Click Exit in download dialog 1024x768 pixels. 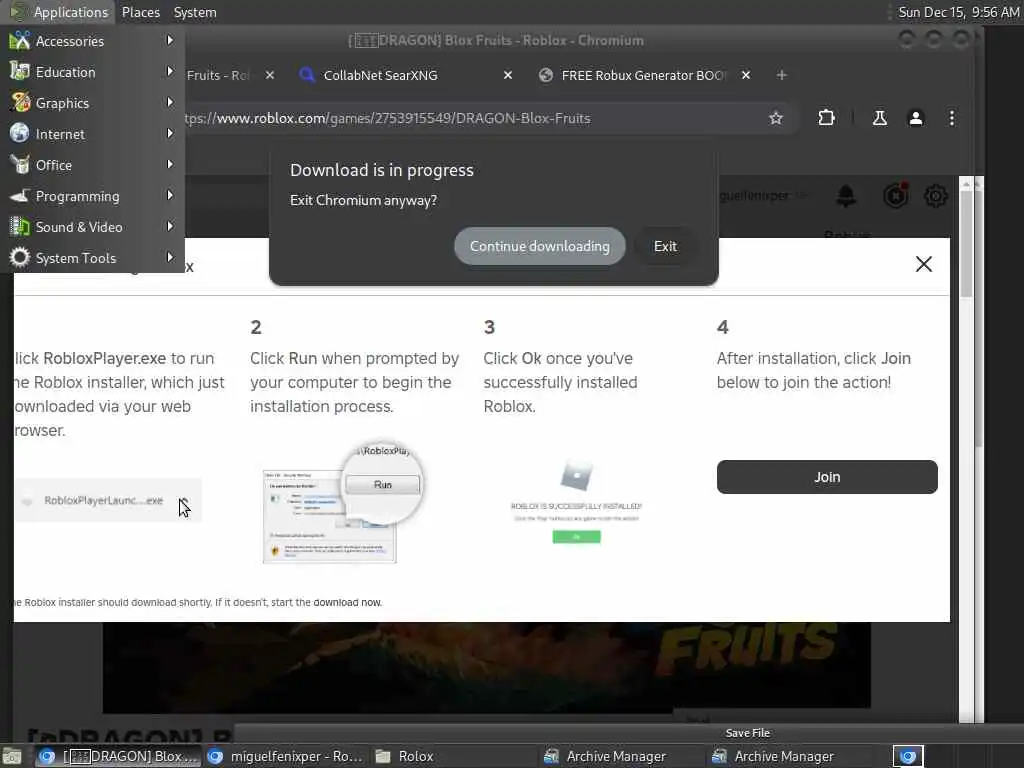click(x=665, y=246)
